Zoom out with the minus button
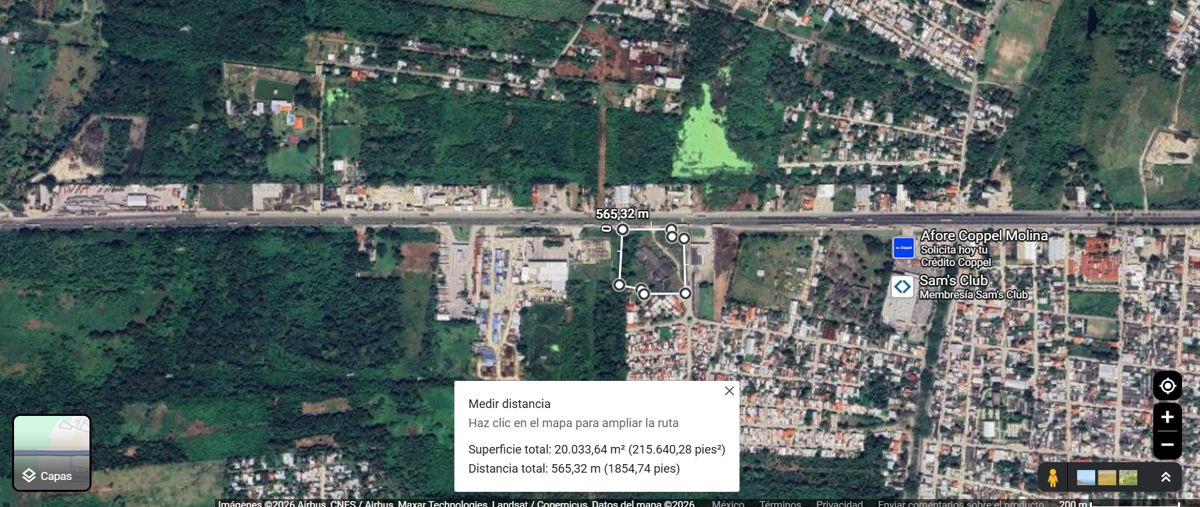Screen dimensions: 1200x507 coord(1167,445)
